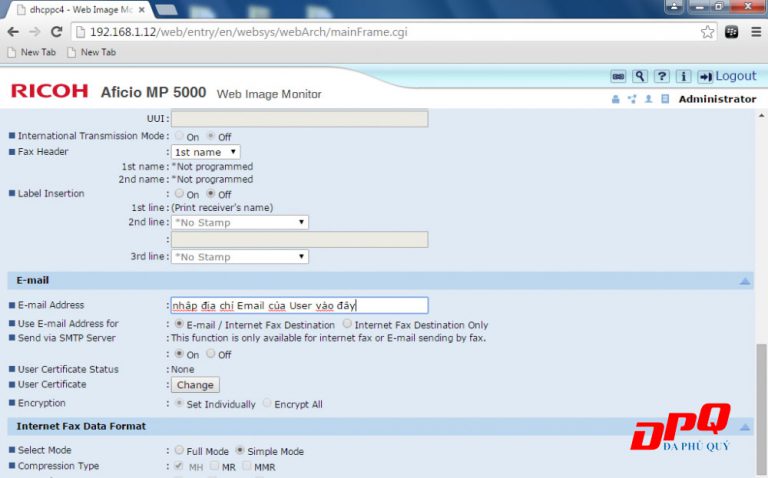Viewport: 768px width, 478px height.
Task: Select Internet Fax Destination Only option
Action: pos(347,324)
